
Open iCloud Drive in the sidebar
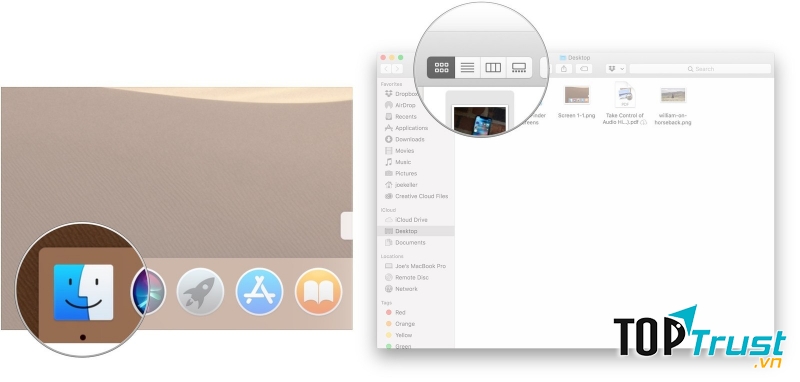[x=406, y=220]
